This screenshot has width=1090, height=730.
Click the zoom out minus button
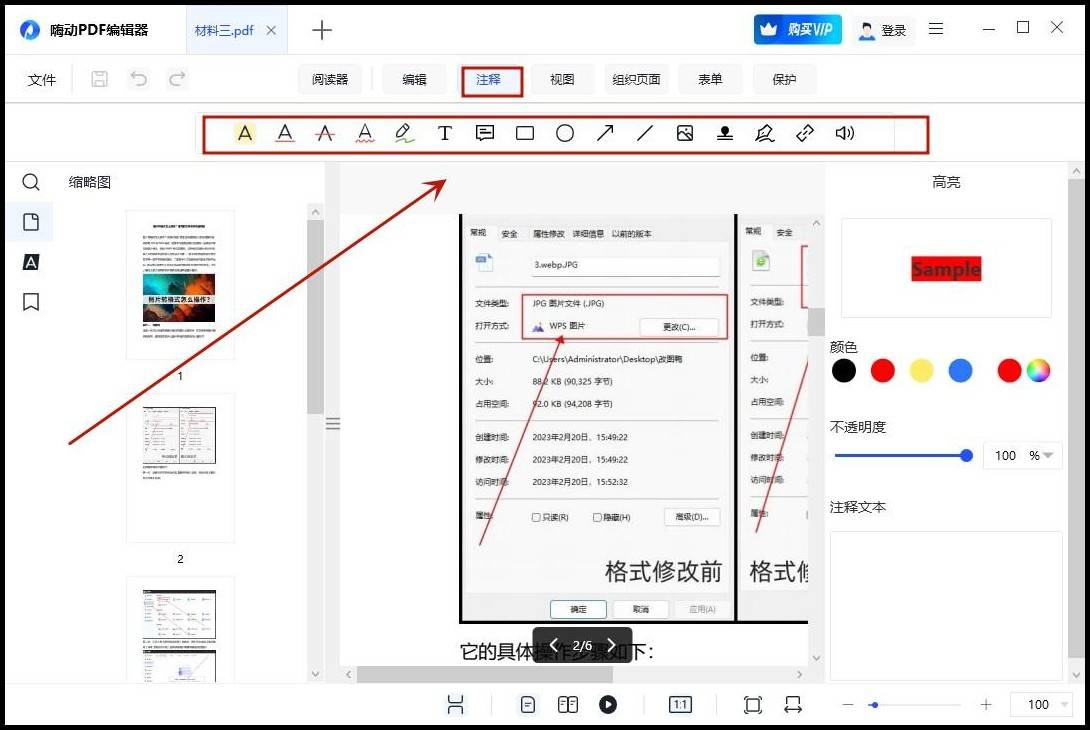[847, 705]
